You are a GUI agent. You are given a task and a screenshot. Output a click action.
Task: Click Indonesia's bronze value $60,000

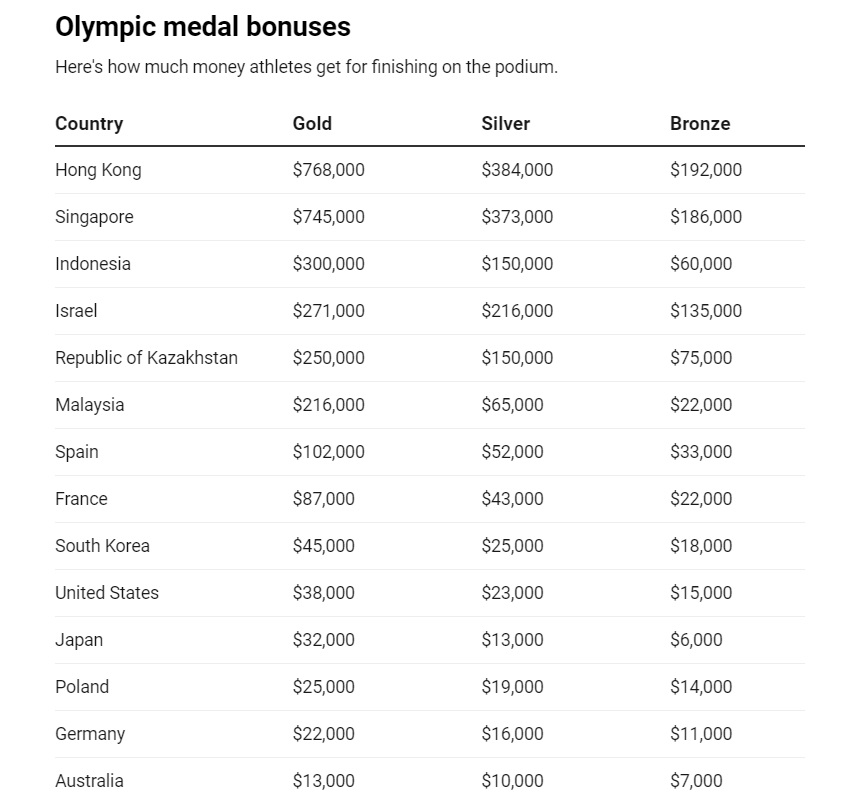pyautogui.click(x=701, y=264)
